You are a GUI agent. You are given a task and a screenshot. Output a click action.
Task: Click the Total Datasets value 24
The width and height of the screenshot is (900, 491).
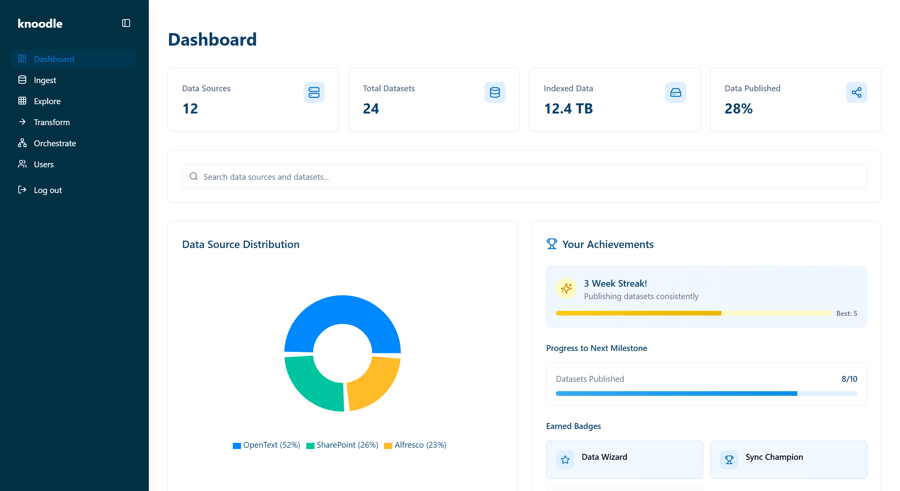click(x=371, y=109)
